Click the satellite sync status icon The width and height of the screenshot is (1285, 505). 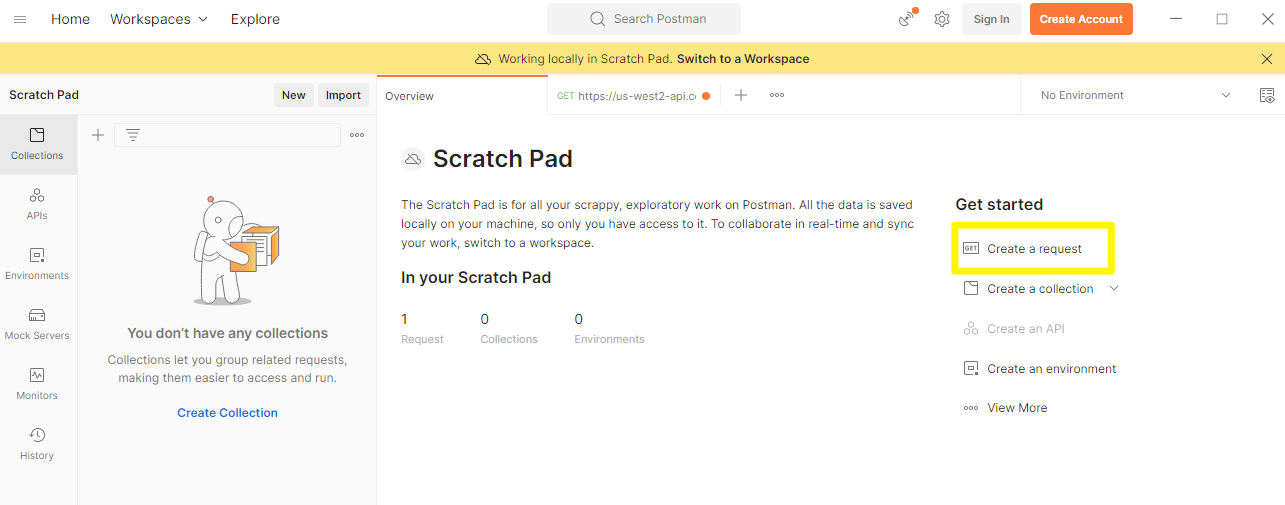(908, 18)
